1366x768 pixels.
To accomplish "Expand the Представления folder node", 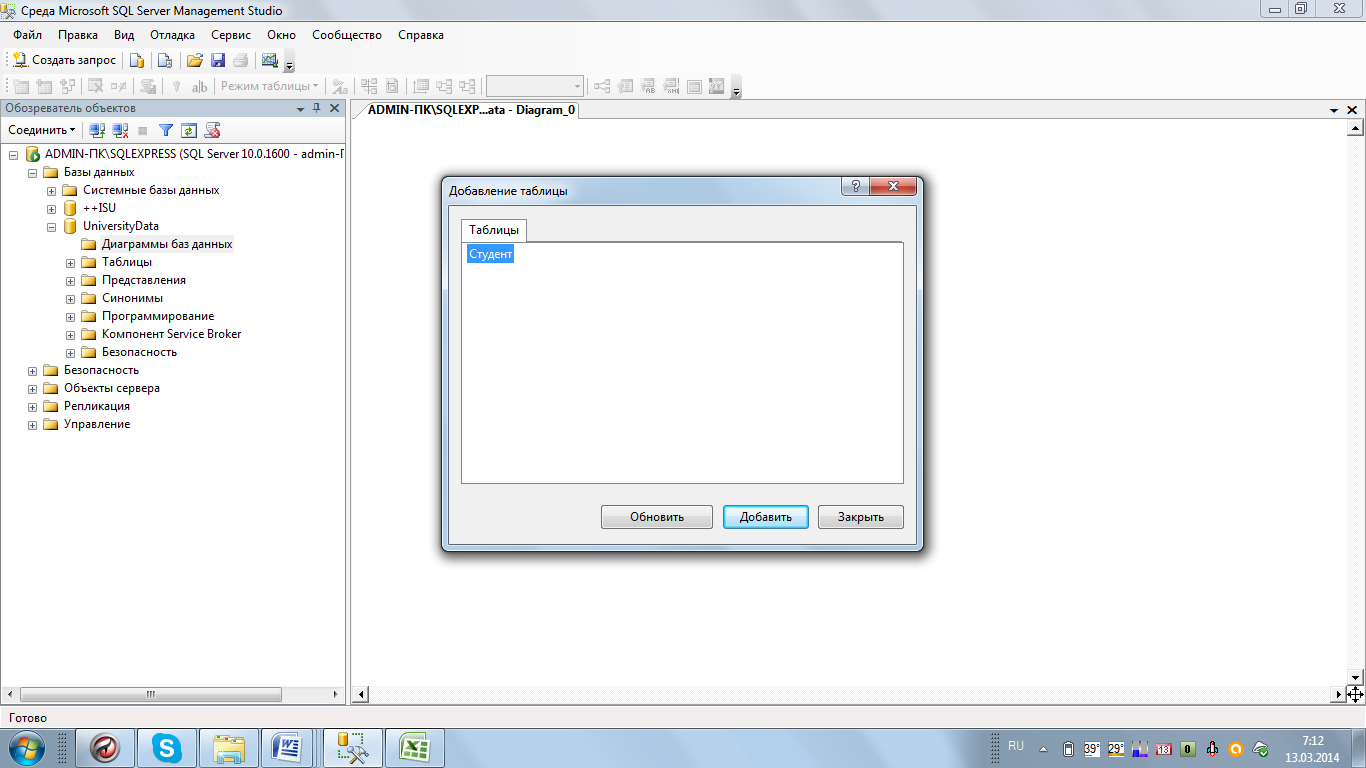I will coord(71,280).
